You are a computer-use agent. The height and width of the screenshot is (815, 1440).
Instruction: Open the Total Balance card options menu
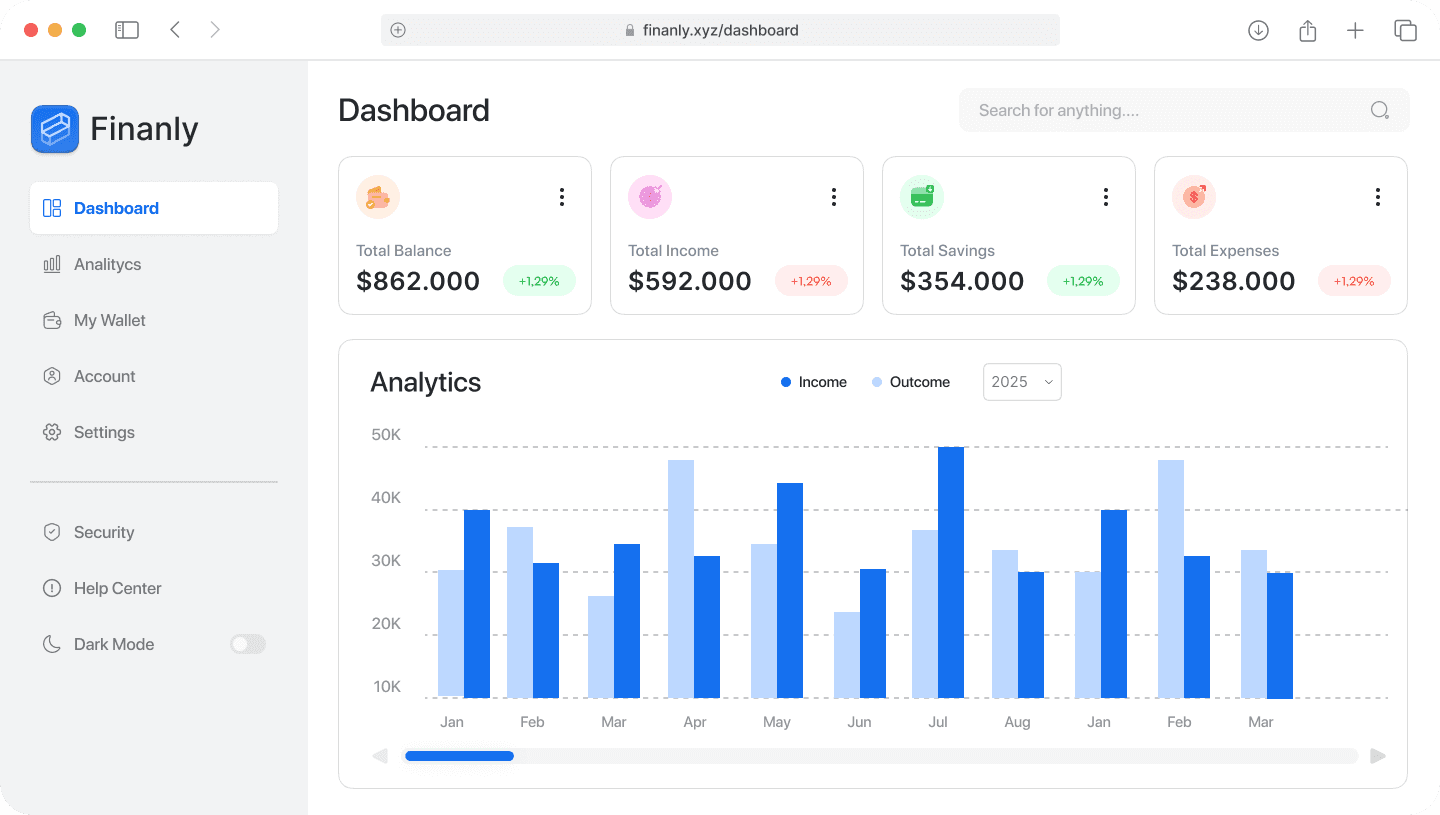tap(562, 197)
